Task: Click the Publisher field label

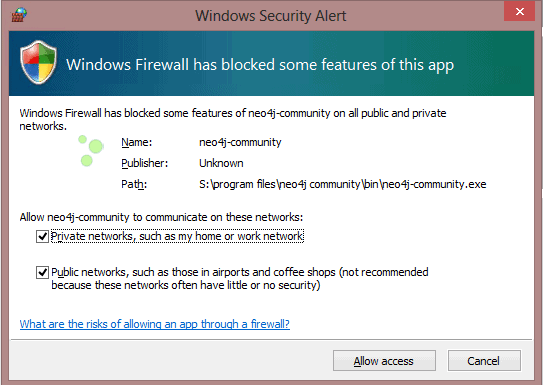Action: click(145, 163)
